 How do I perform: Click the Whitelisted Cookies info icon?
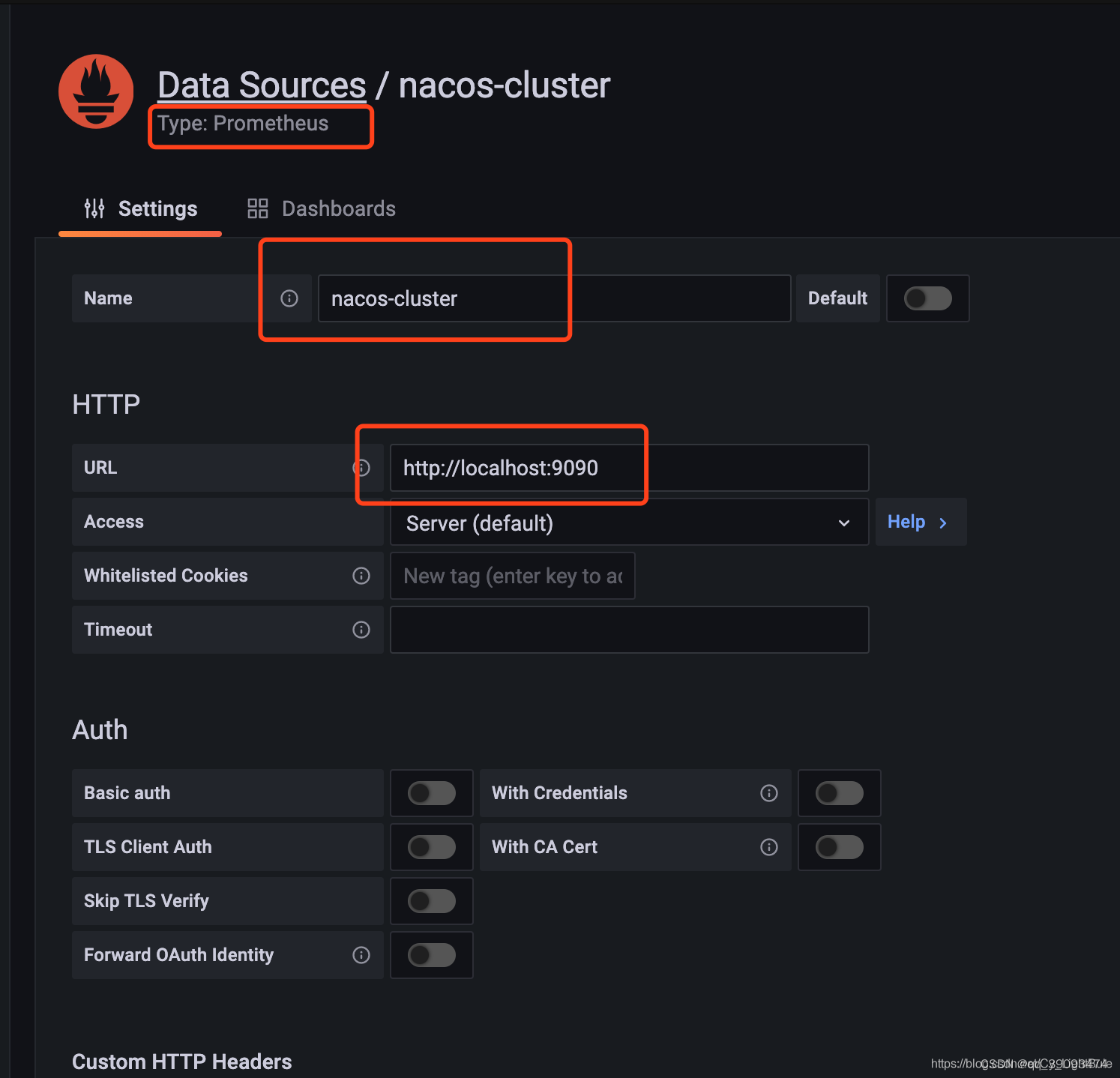coord(361,575)
